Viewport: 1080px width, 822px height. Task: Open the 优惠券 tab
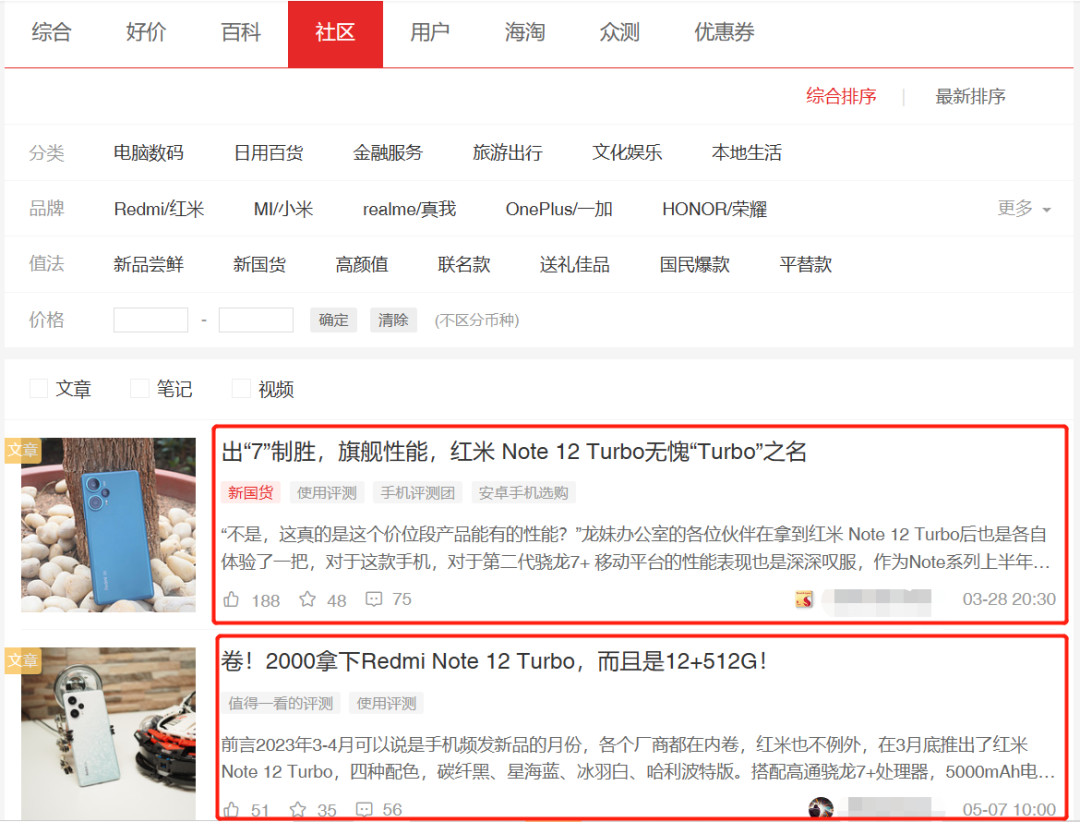pos(724,32)
